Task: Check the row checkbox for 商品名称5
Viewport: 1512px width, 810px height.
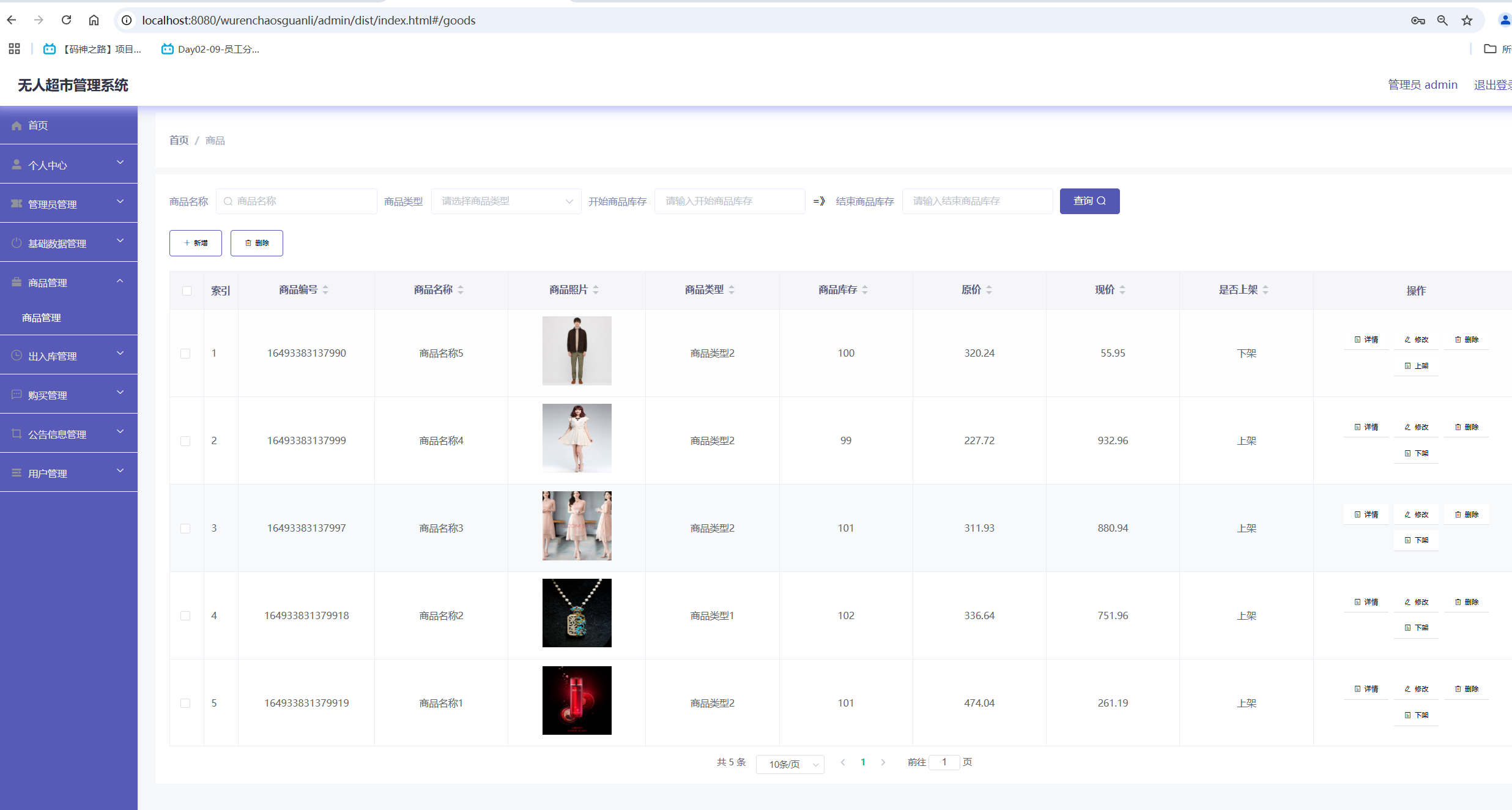Action: (x=185, y=354)
